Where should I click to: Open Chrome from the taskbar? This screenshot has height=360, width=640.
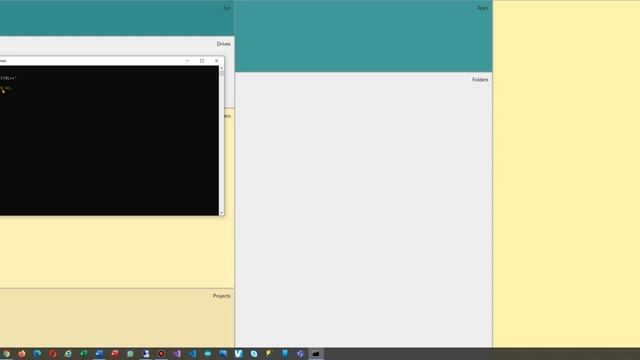click(6, 354)
